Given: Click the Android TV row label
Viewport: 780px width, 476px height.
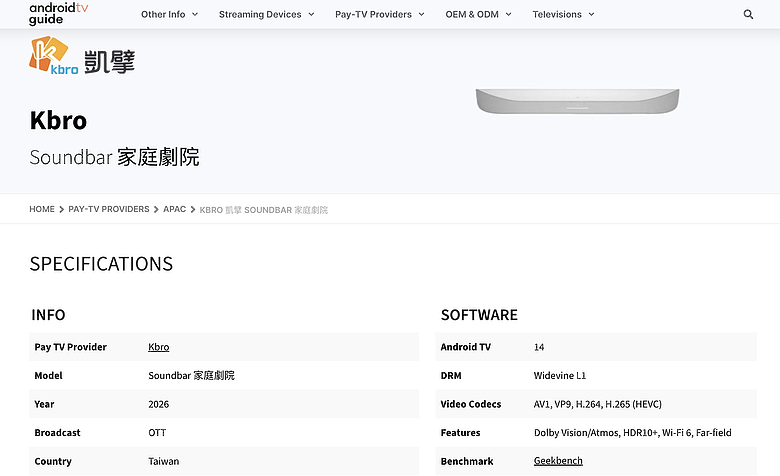Looking at the screenshot, I should tap(466, 347).
